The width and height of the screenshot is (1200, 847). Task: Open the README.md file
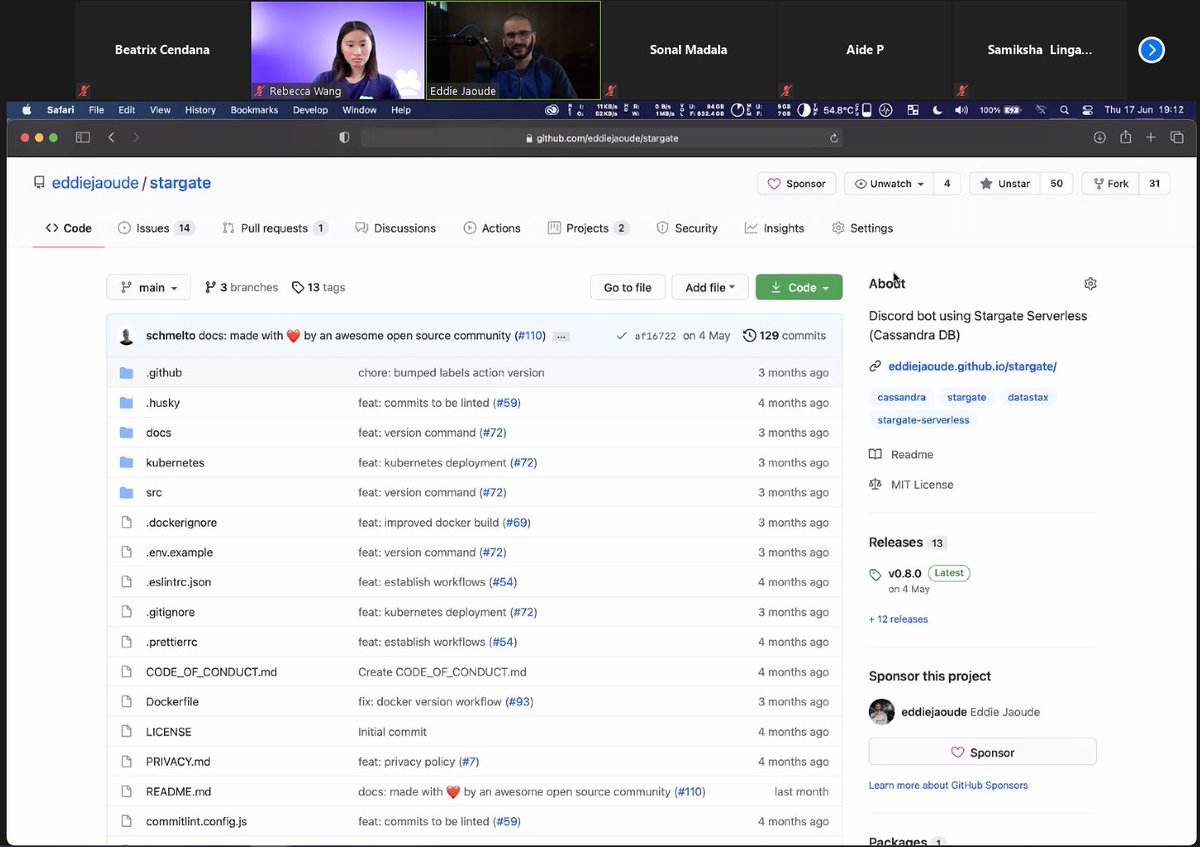pyautogui.click(x=178, y=792)
